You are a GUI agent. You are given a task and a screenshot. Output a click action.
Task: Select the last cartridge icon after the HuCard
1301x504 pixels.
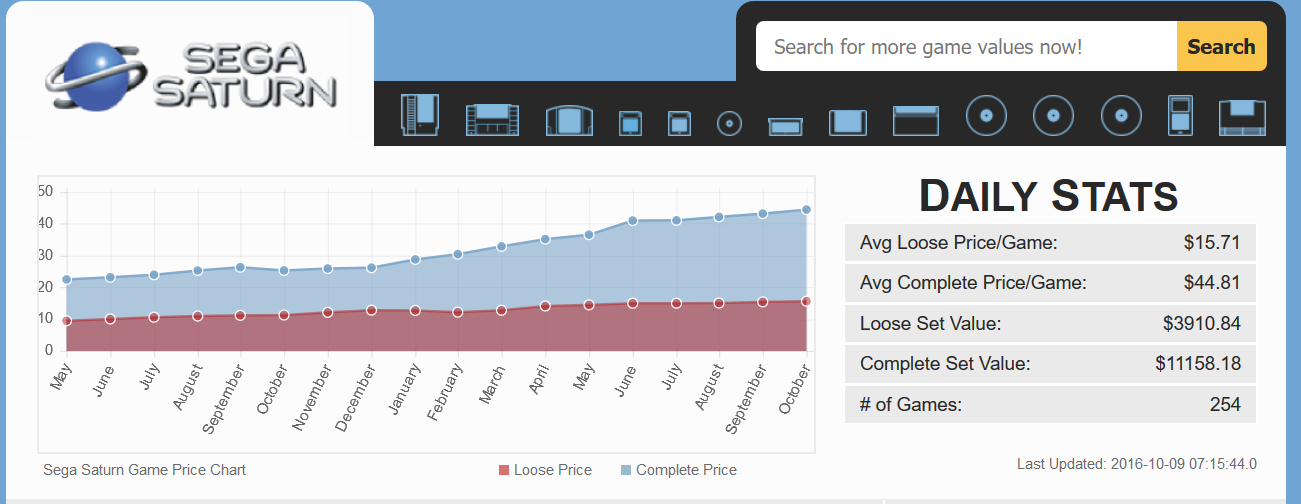tap(1242, 117)
